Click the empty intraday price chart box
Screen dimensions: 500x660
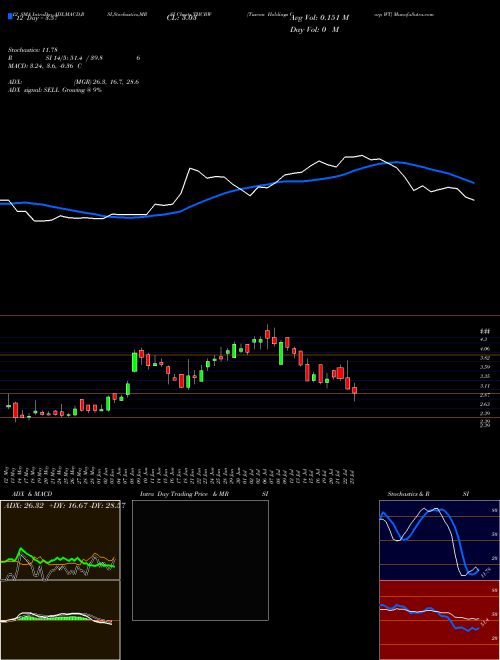coord(200,560)
